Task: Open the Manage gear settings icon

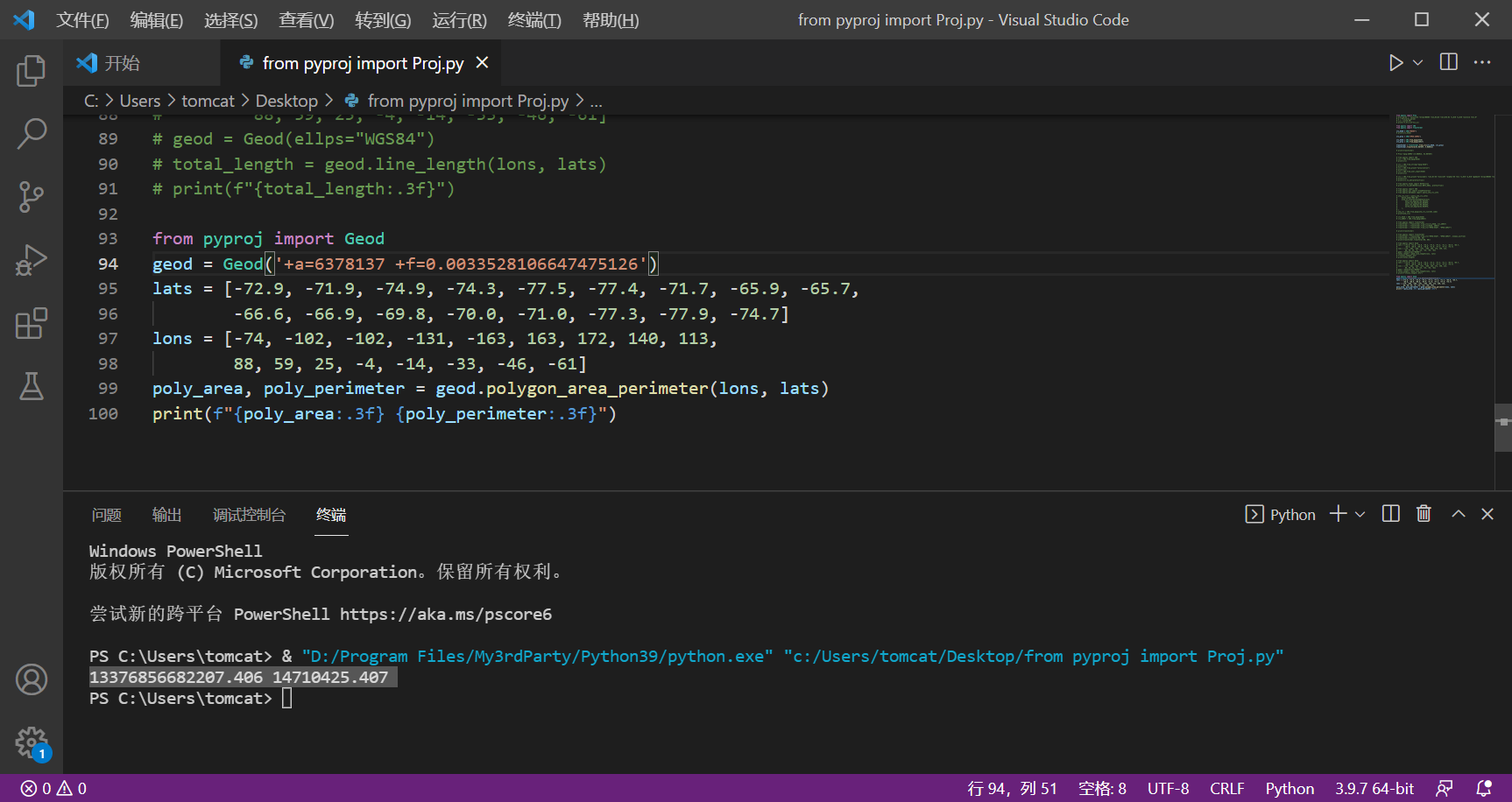Action: pyautogui.click(x=32, y=742)
